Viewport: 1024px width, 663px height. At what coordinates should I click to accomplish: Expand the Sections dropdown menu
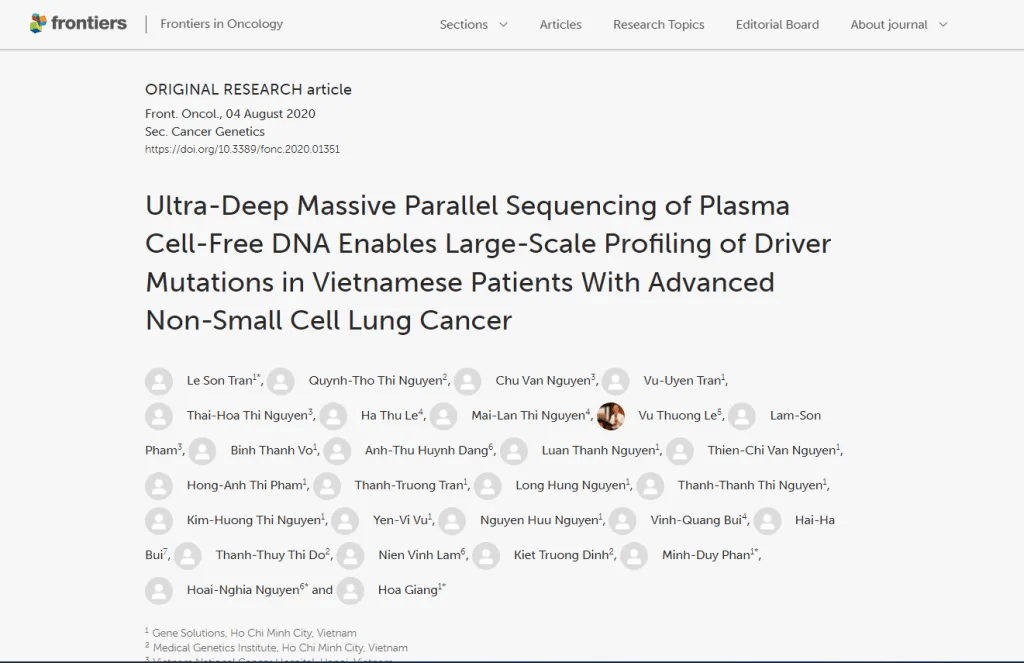tap(473, 24)
